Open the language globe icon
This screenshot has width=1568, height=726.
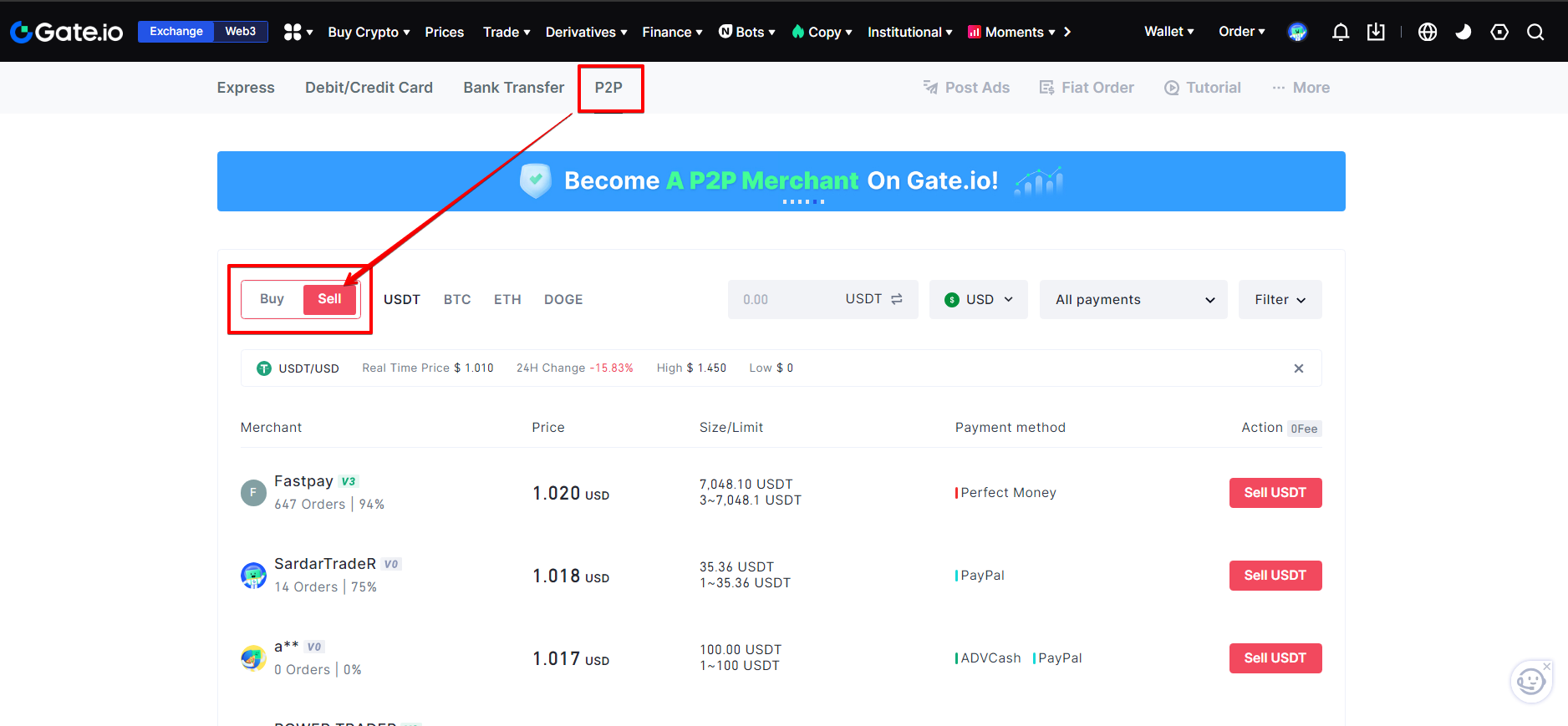pyautogui.click(x=1428, y=32)
